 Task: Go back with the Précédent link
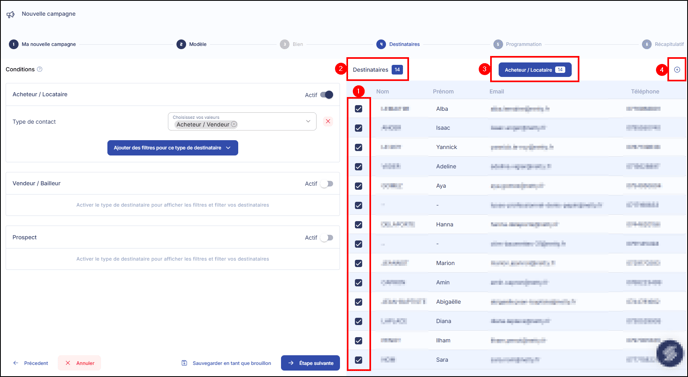[x=31, y=363]
